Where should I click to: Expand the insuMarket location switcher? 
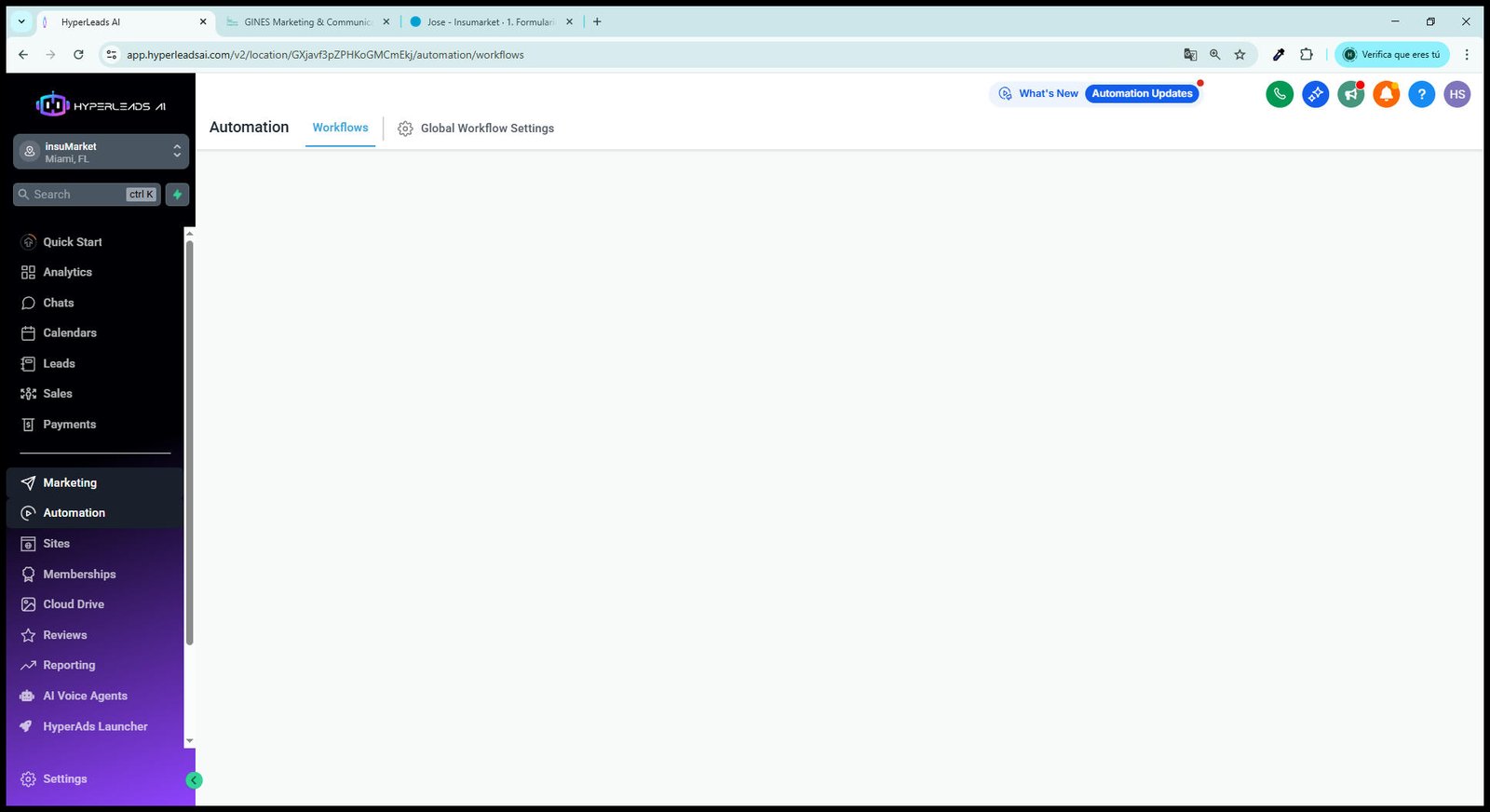[x=101, y=152]
